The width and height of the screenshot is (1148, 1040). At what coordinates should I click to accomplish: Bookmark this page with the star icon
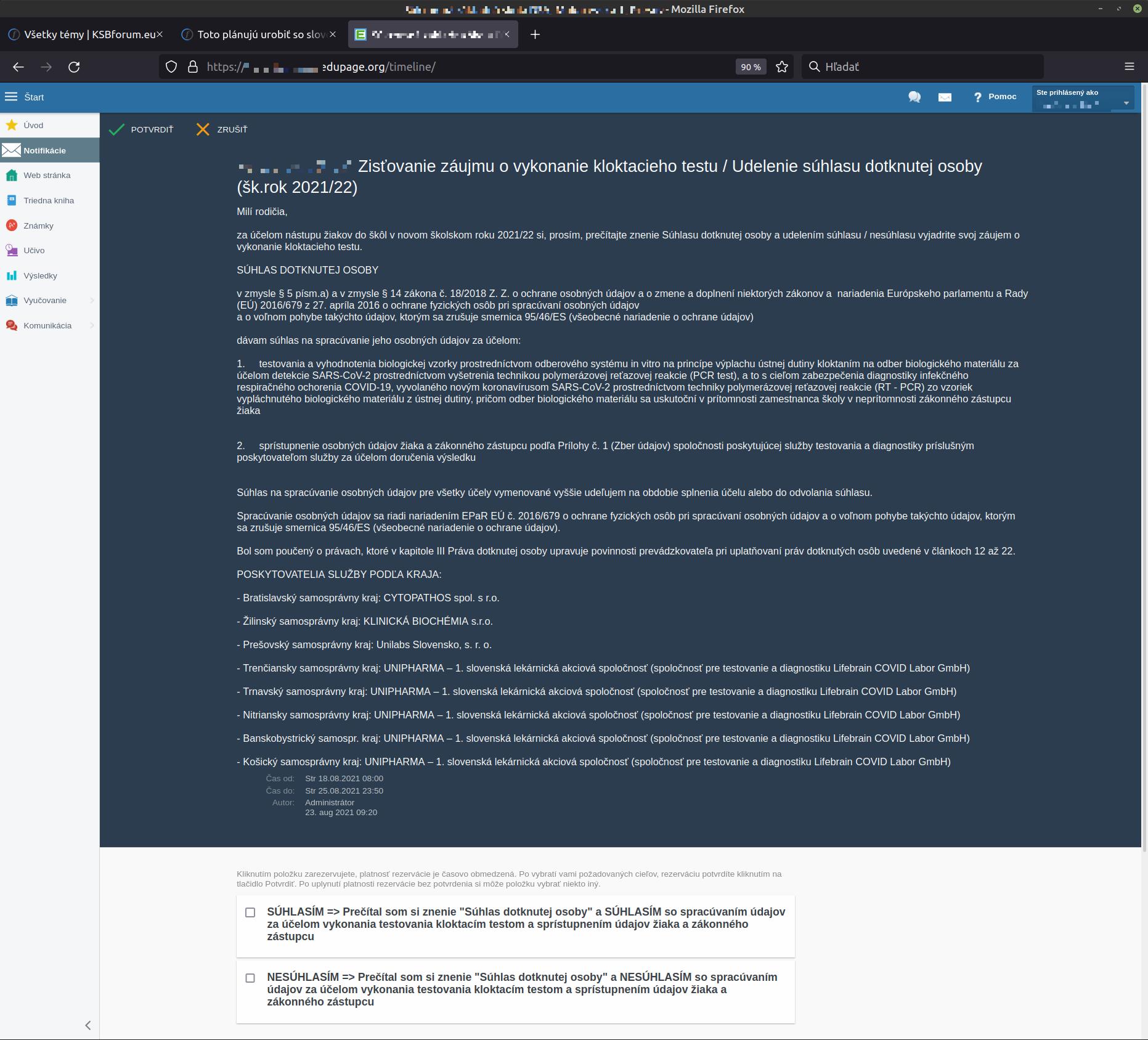click(782, 67)
